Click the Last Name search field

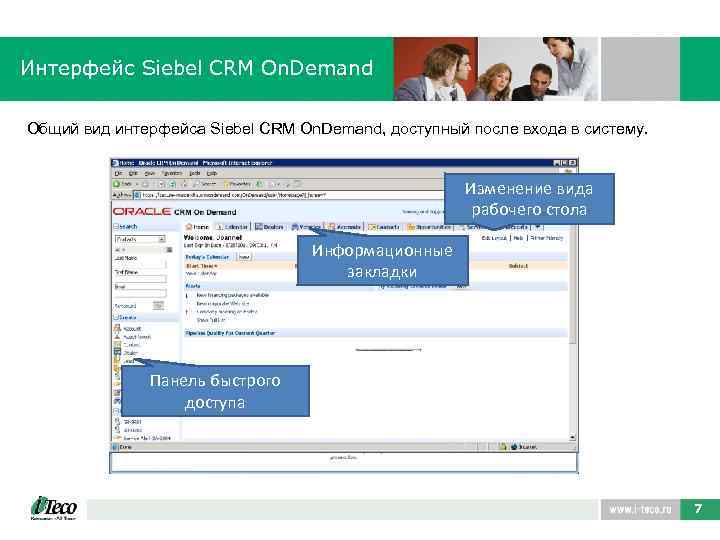tap(140, 264)
